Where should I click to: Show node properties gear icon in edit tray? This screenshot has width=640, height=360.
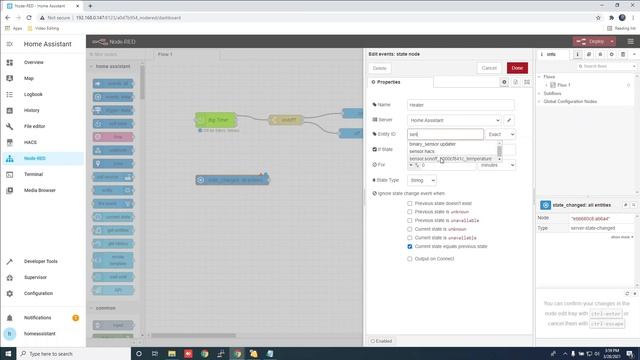coord(504,82)
